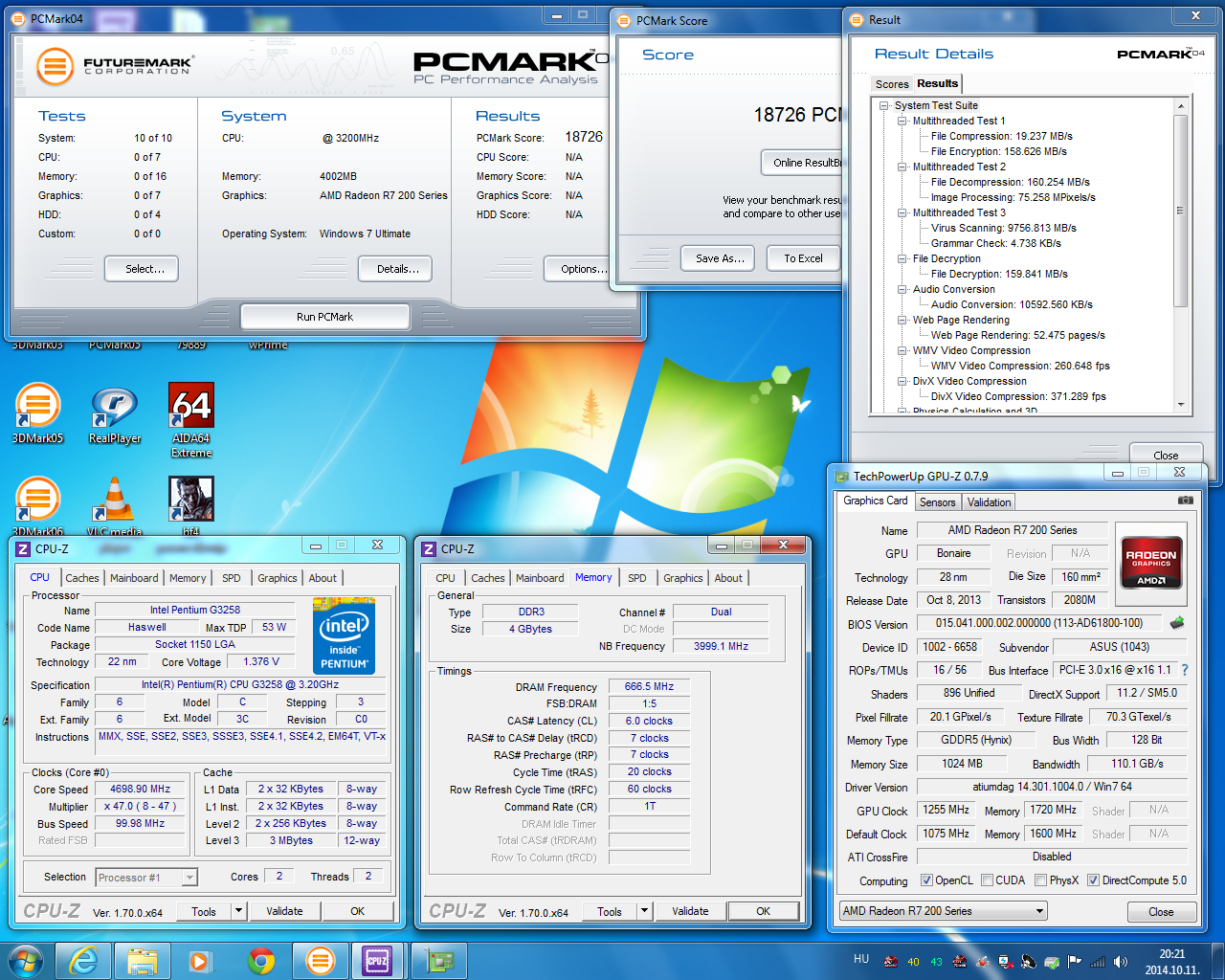Switch to PCMark orange taskbar icon
Viewport: 1225px width, 980px height.
321,960
